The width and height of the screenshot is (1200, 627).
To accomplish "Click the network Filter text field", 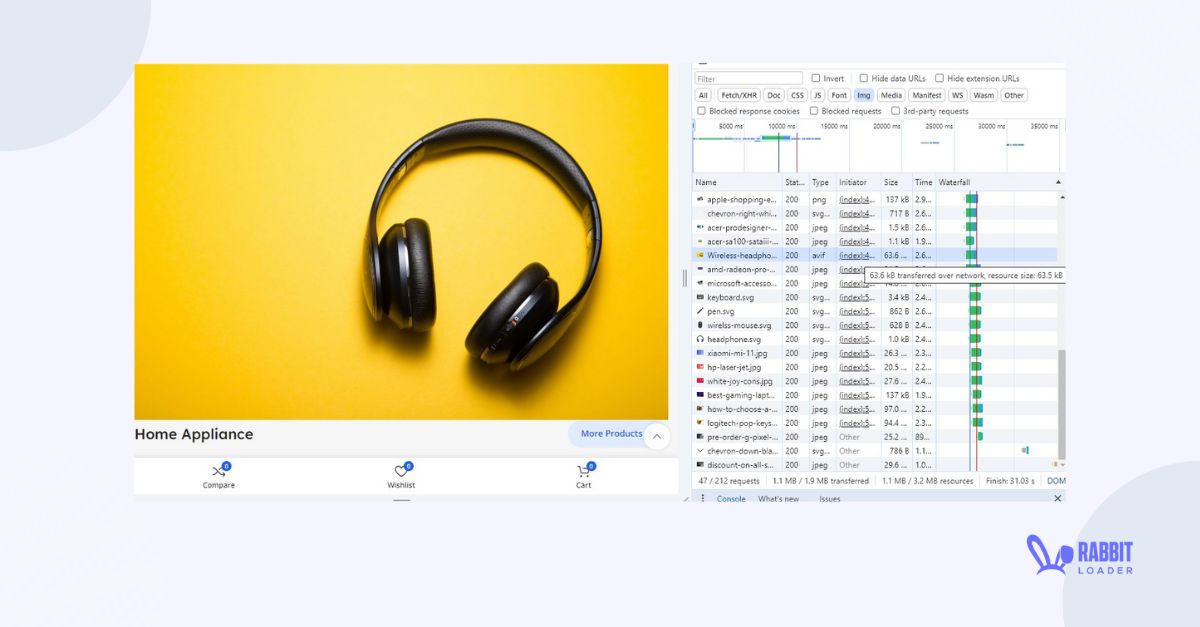I will tap(749, 78).
